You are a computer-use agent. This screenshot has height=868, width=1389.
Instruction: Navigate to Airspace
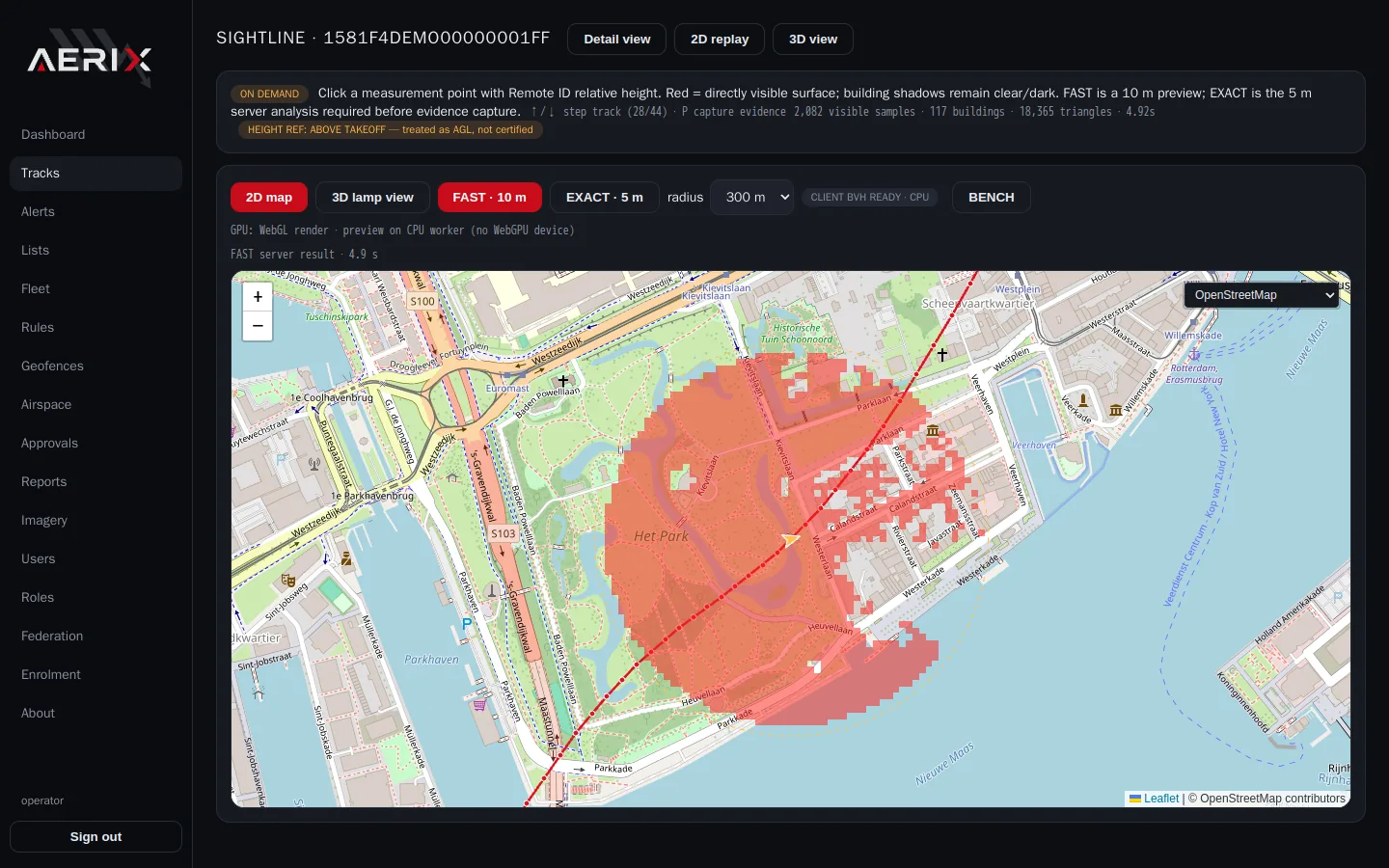[x=95, y=404]
